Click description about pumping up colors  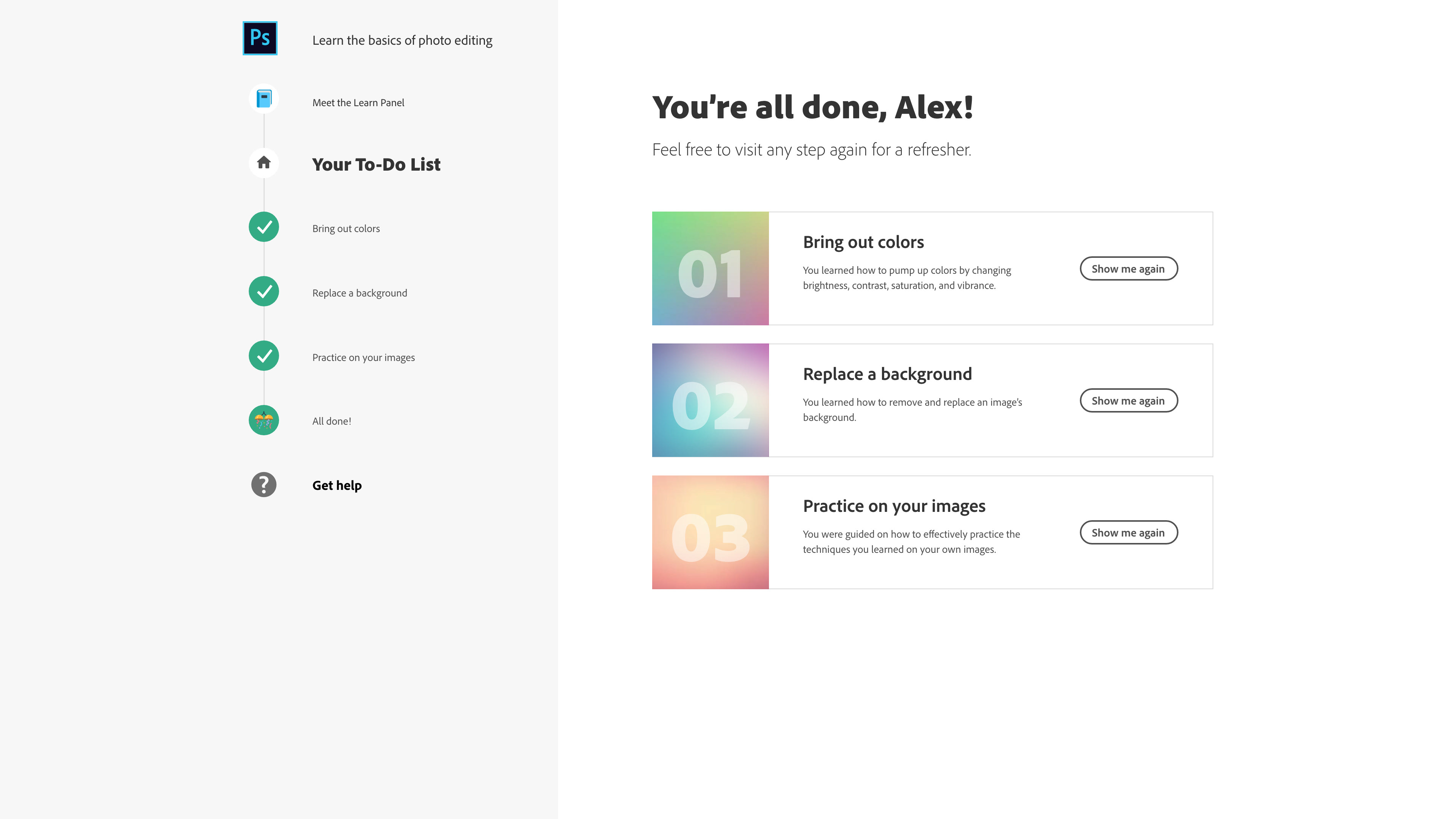coord(907,278)
